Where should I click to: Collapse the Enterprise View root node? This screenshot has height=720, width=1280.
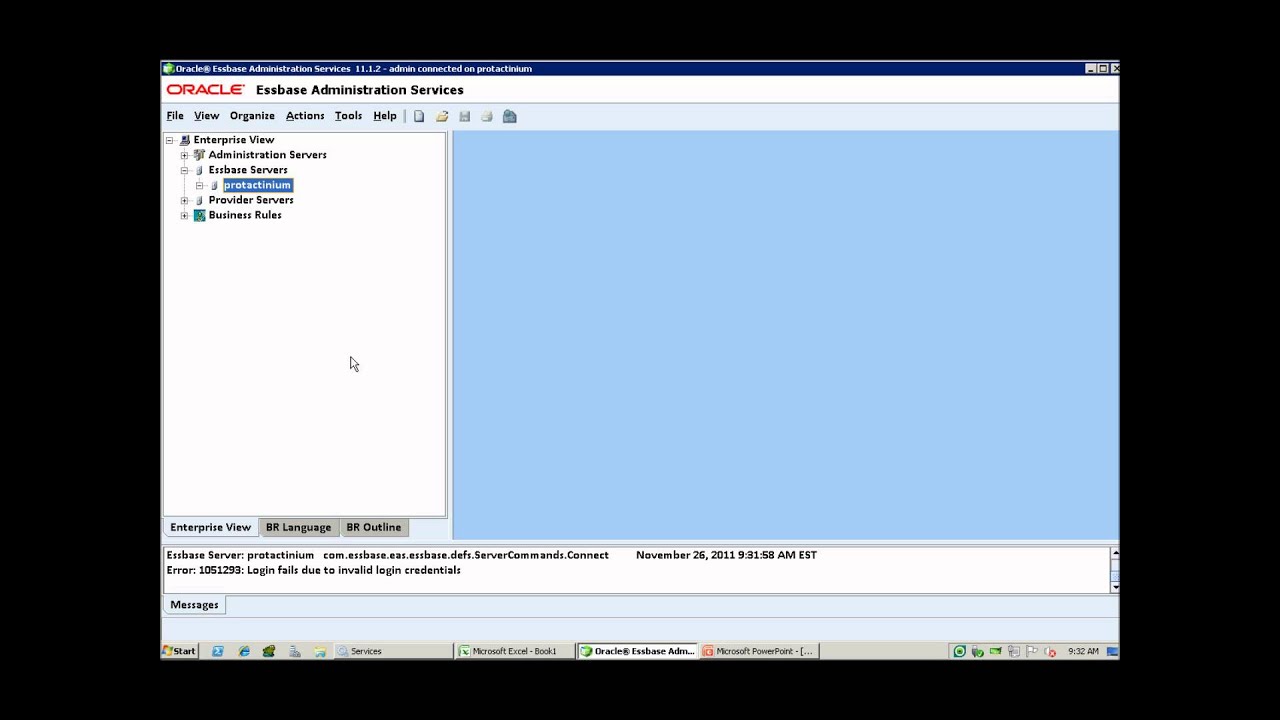pos(170,140)
